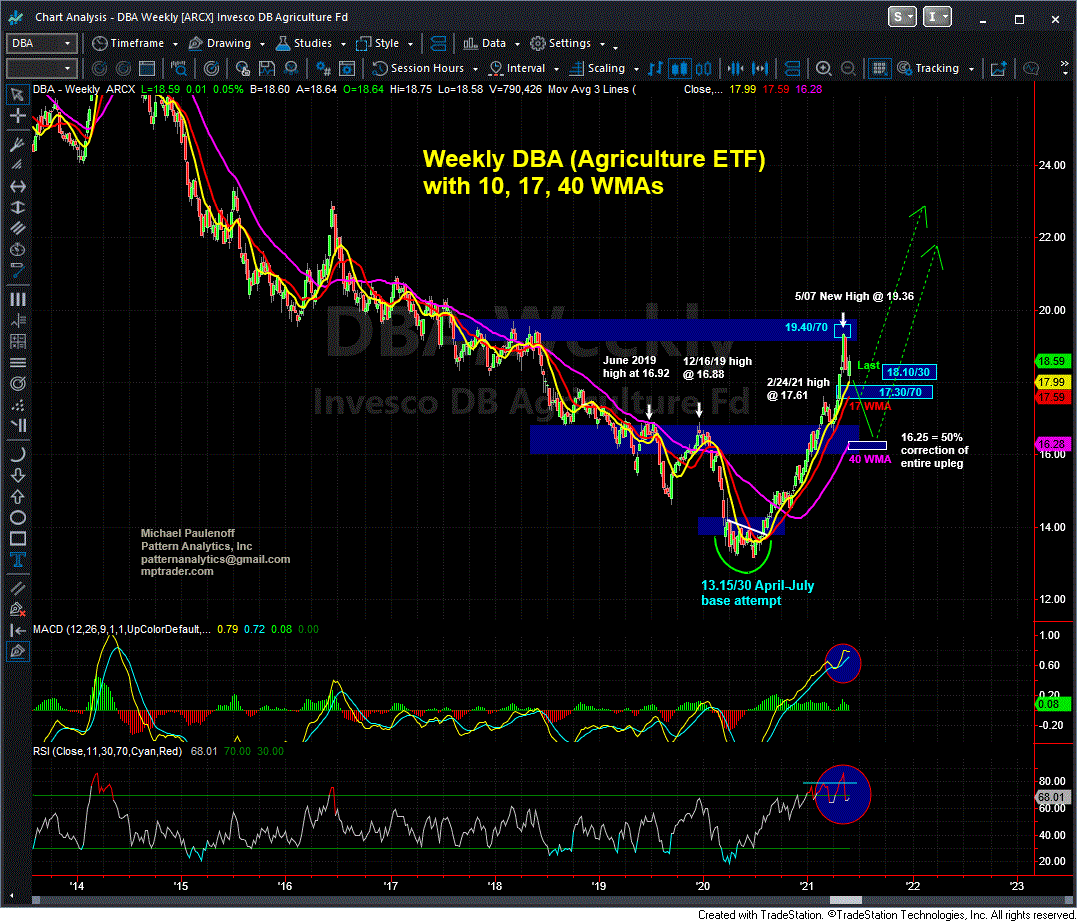The height and width of the screenshot is (921, 1077).
Task: Click the 0.08 MACD histogram value label
Action: [x=1052, y=703]
